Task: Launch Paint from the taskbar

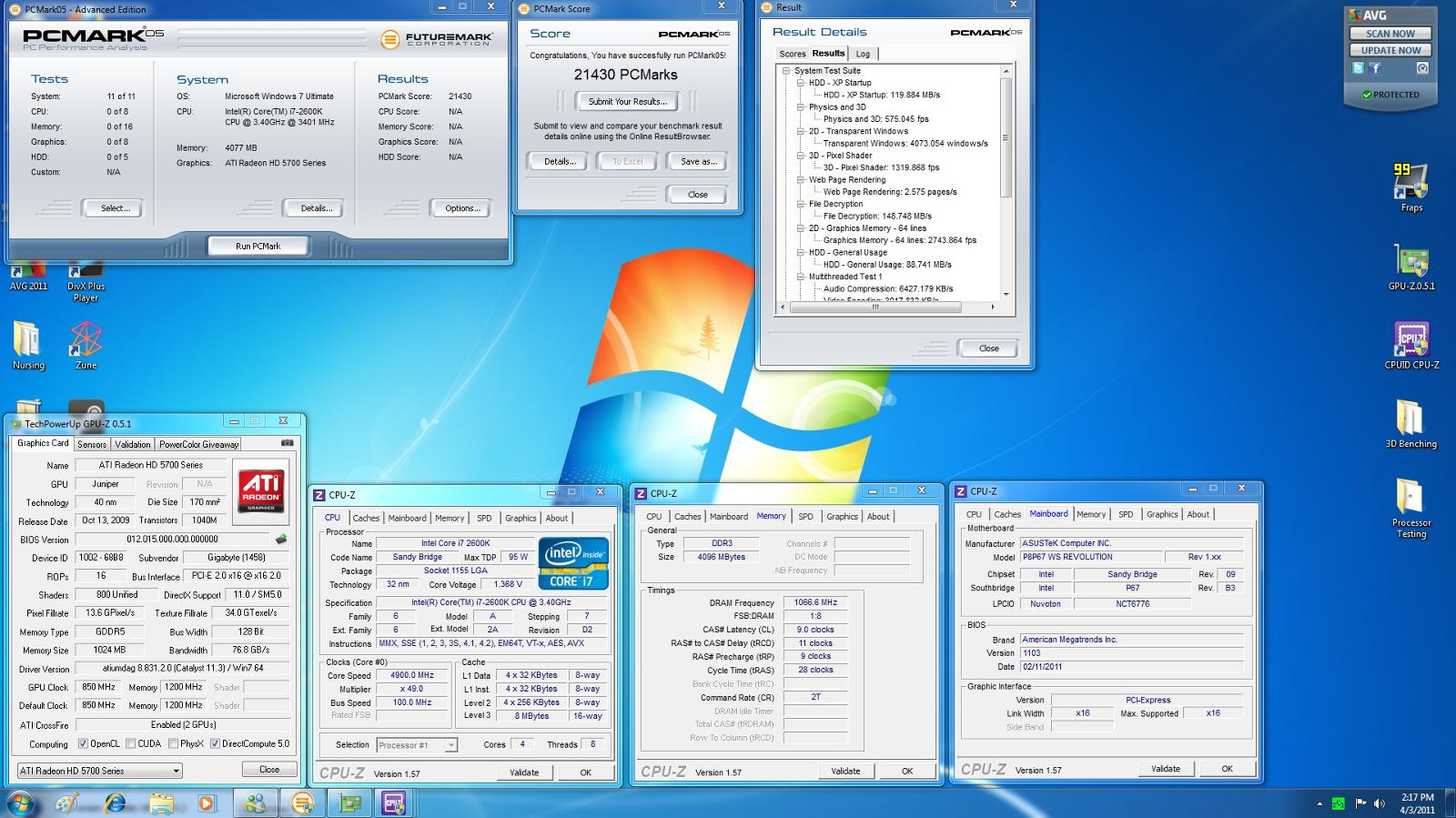Action: pyautogui.click(x=67, y=803)
